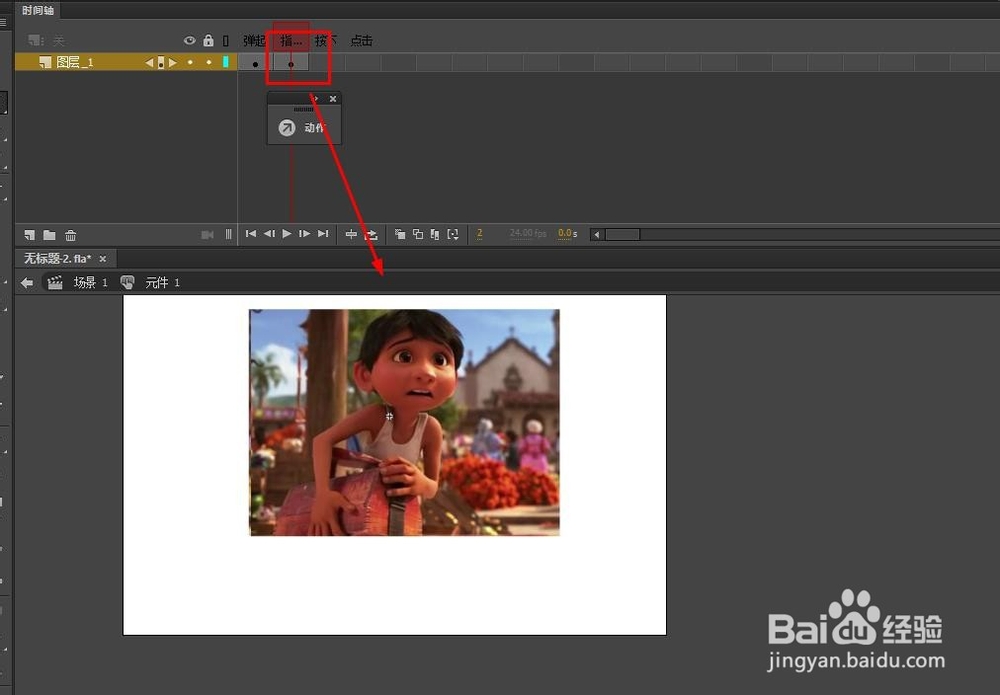This screenshot has height=695, width=1000.
Task: Go to last frame
Action: click(323, 234)
